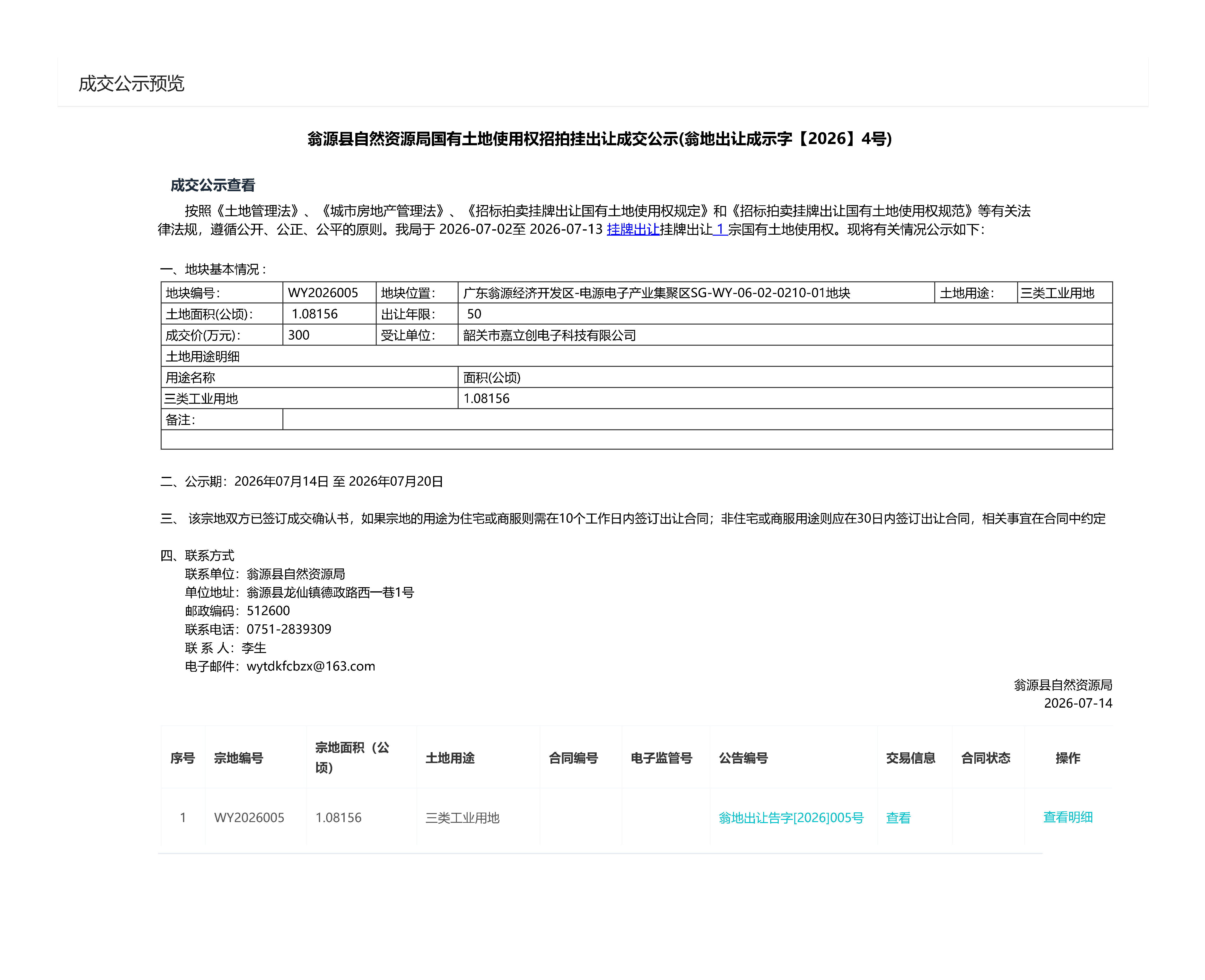Select transferee 韶关市嘉立创电子科技有限公司
Image resolution: width=1205 pixels, height=980 pixels.
click(550, 335)
